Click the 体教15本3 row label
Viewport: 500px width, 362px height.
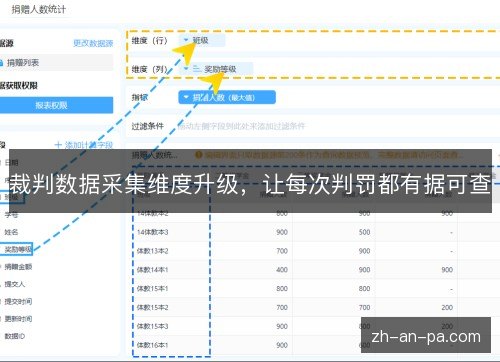click(x=153, y=326)
